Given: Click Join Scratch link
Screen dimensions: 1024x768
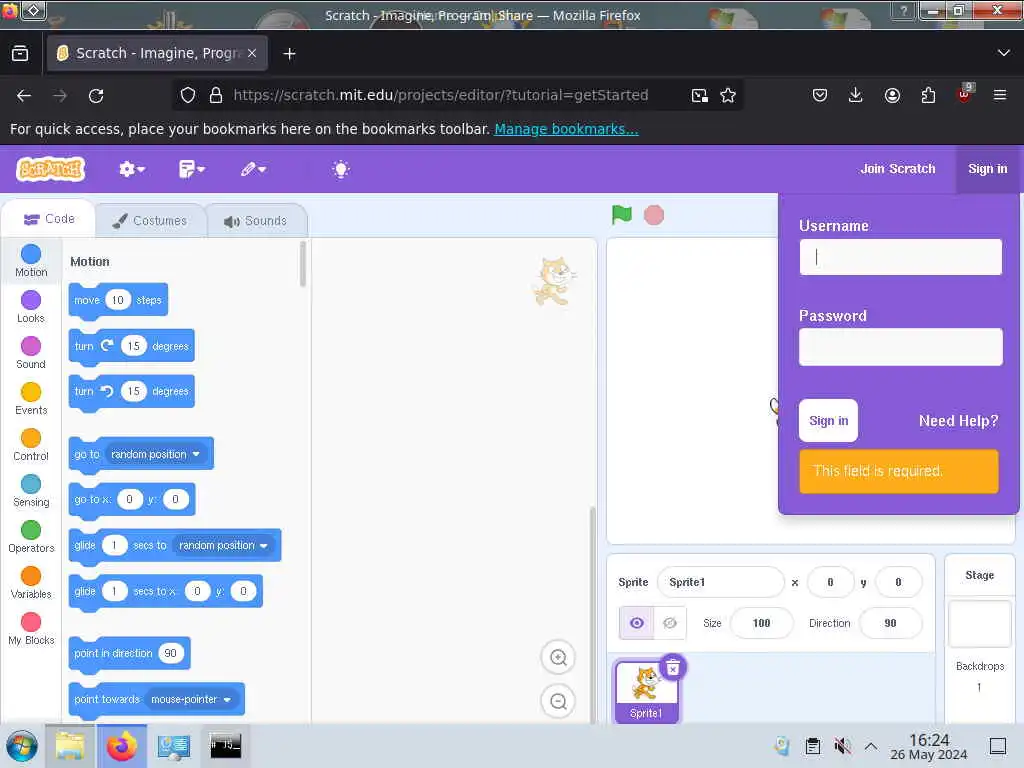Looking at the screenshot, I should (x=897, y=168).
